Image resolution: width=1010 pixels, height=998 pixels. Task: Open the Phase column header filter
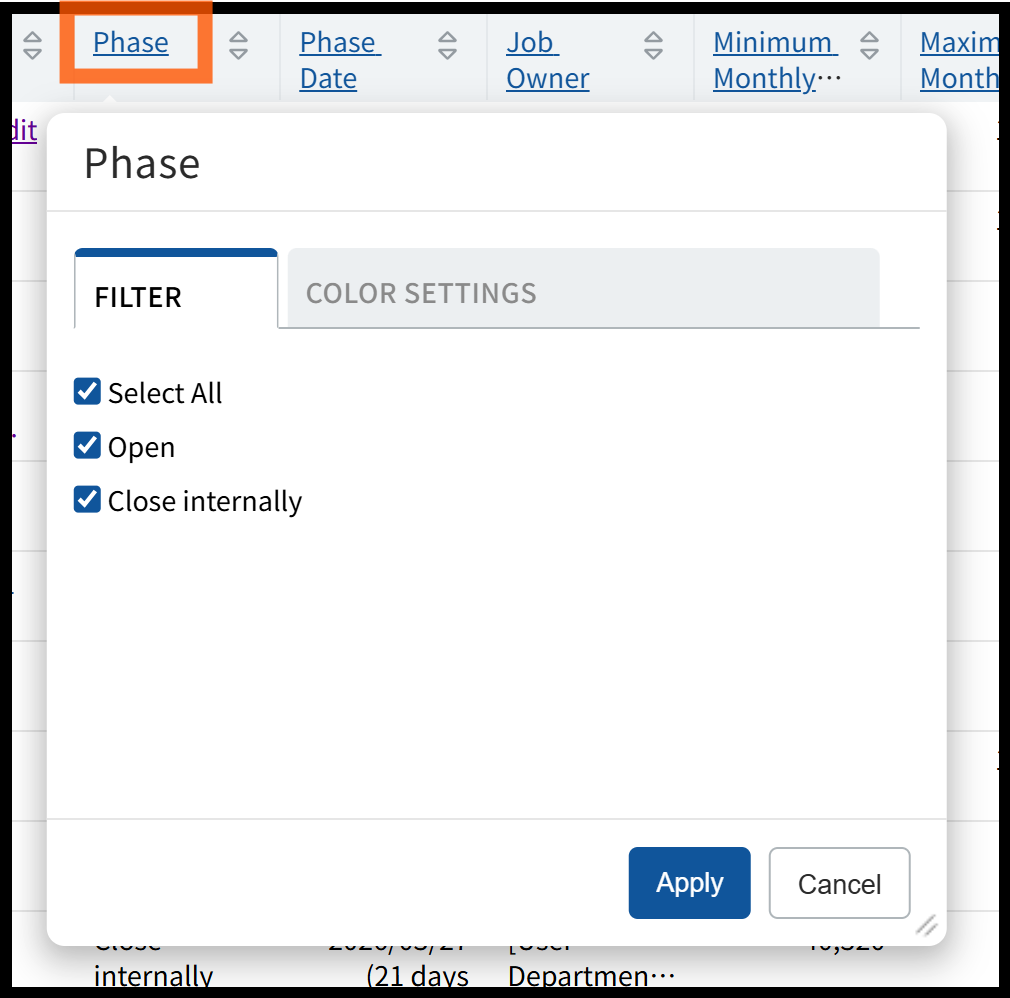click(x=131, y=43)
